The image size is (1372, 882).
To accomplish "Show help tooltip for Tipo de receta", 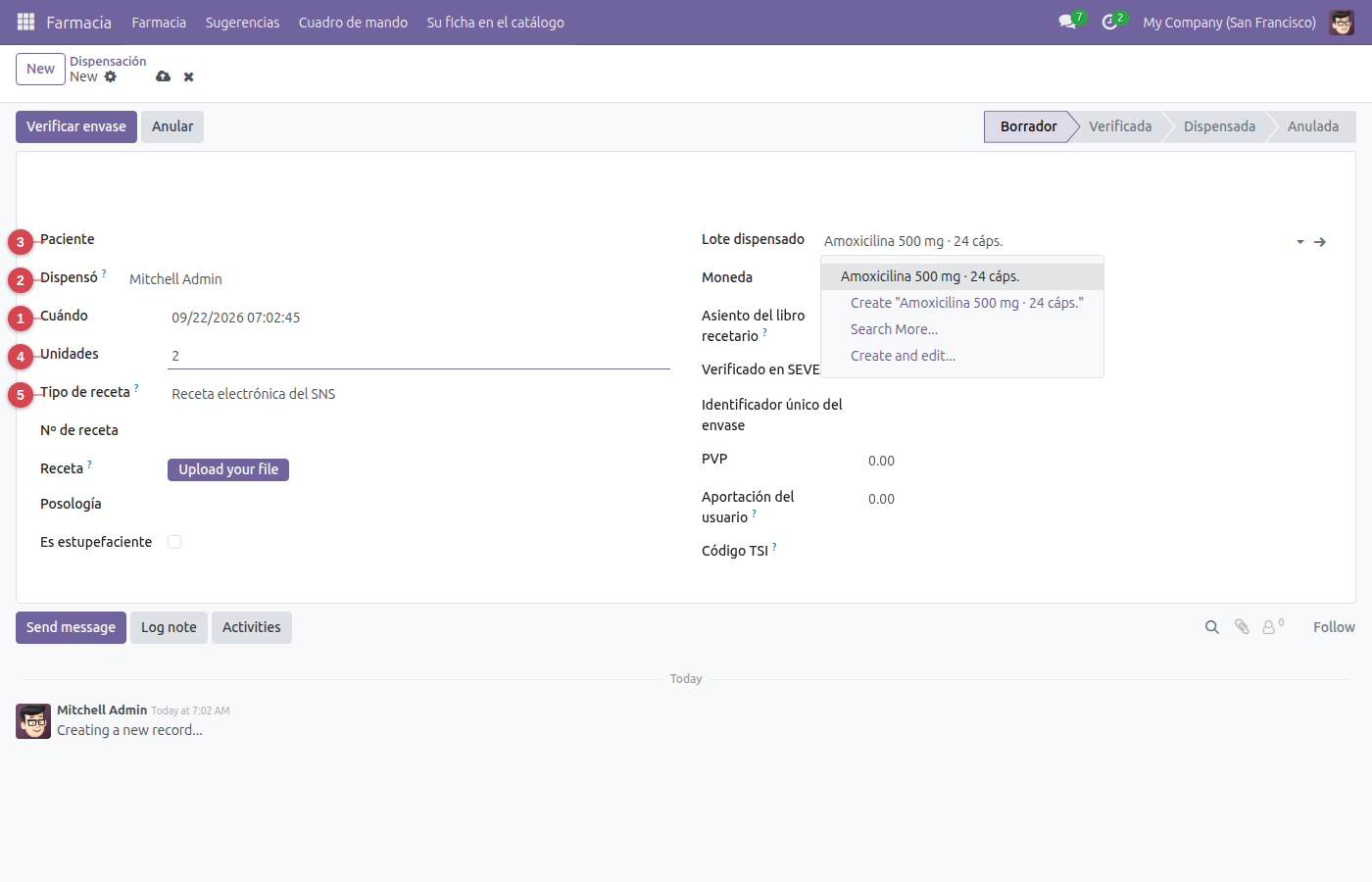I will tap(136, 388).
